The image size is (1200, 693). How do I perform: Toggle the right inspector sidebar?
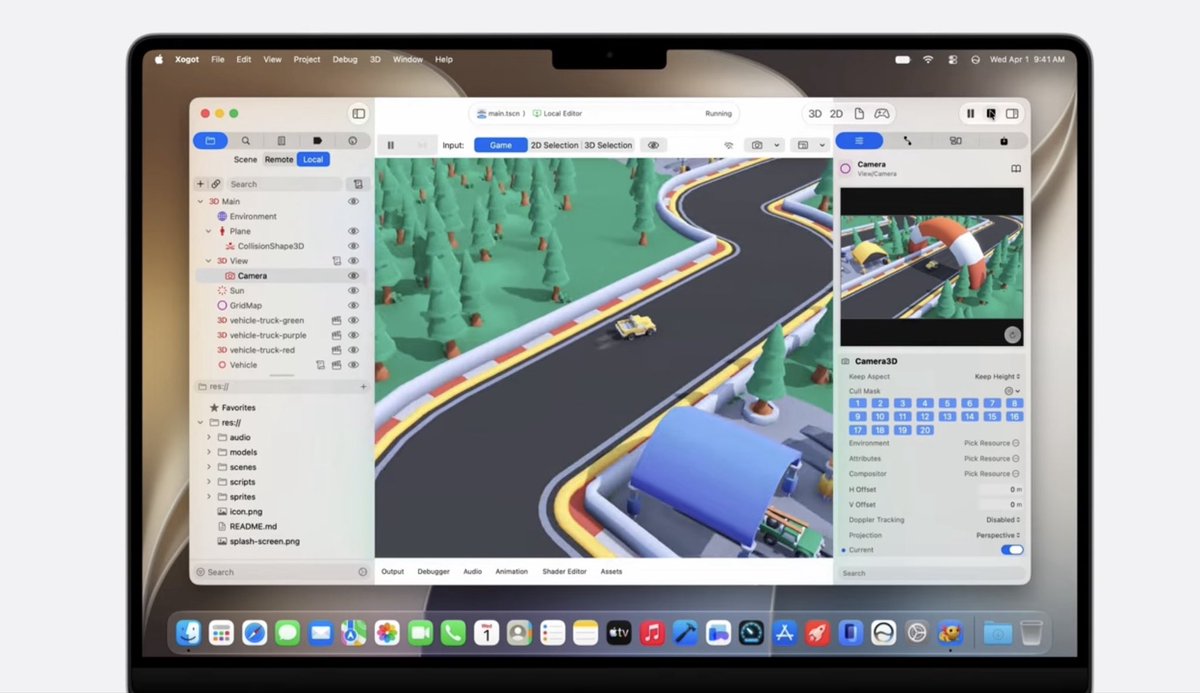coord(1012,114)
